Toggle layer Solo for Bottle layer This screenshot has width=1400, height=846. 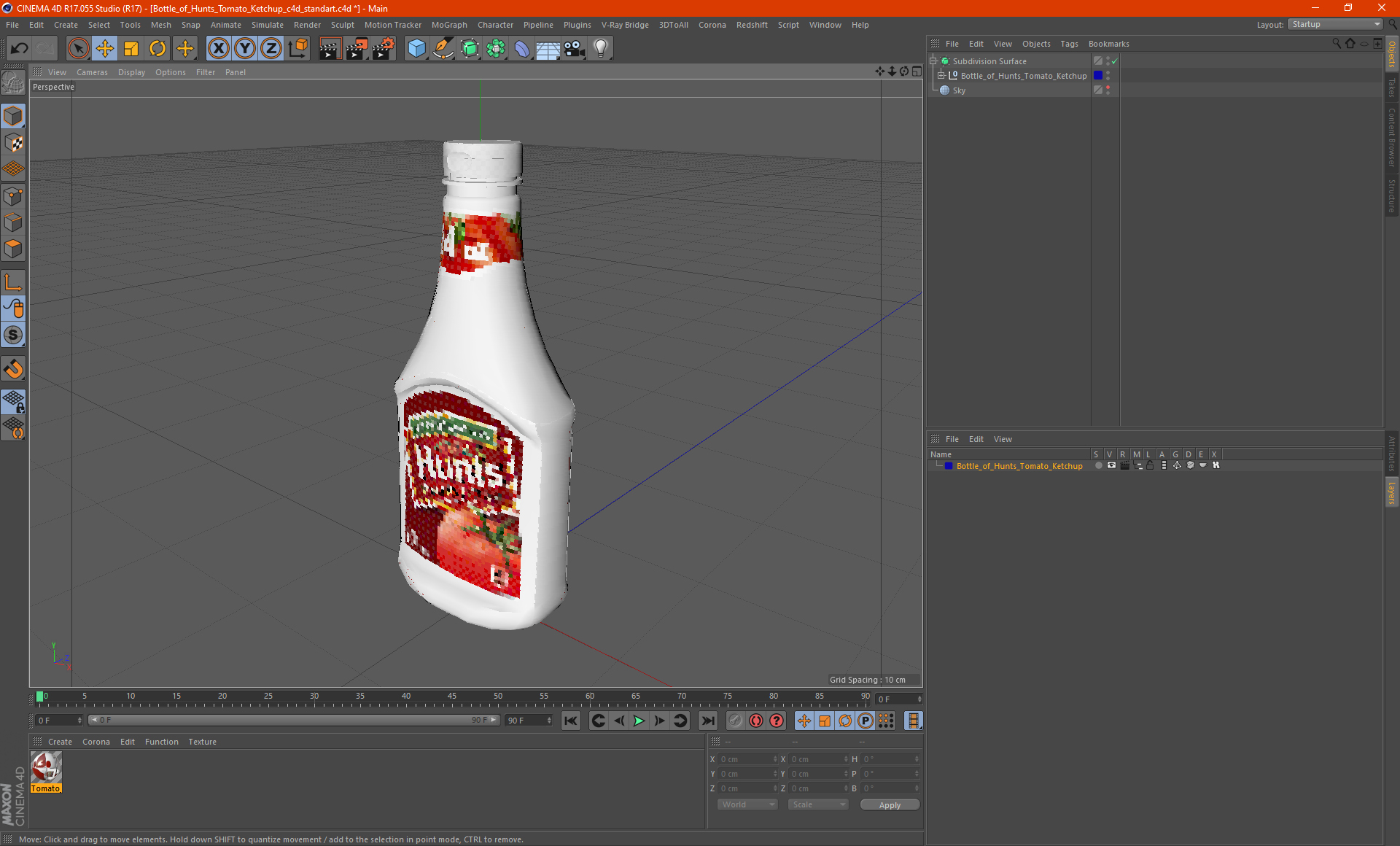coord(1098,465)
